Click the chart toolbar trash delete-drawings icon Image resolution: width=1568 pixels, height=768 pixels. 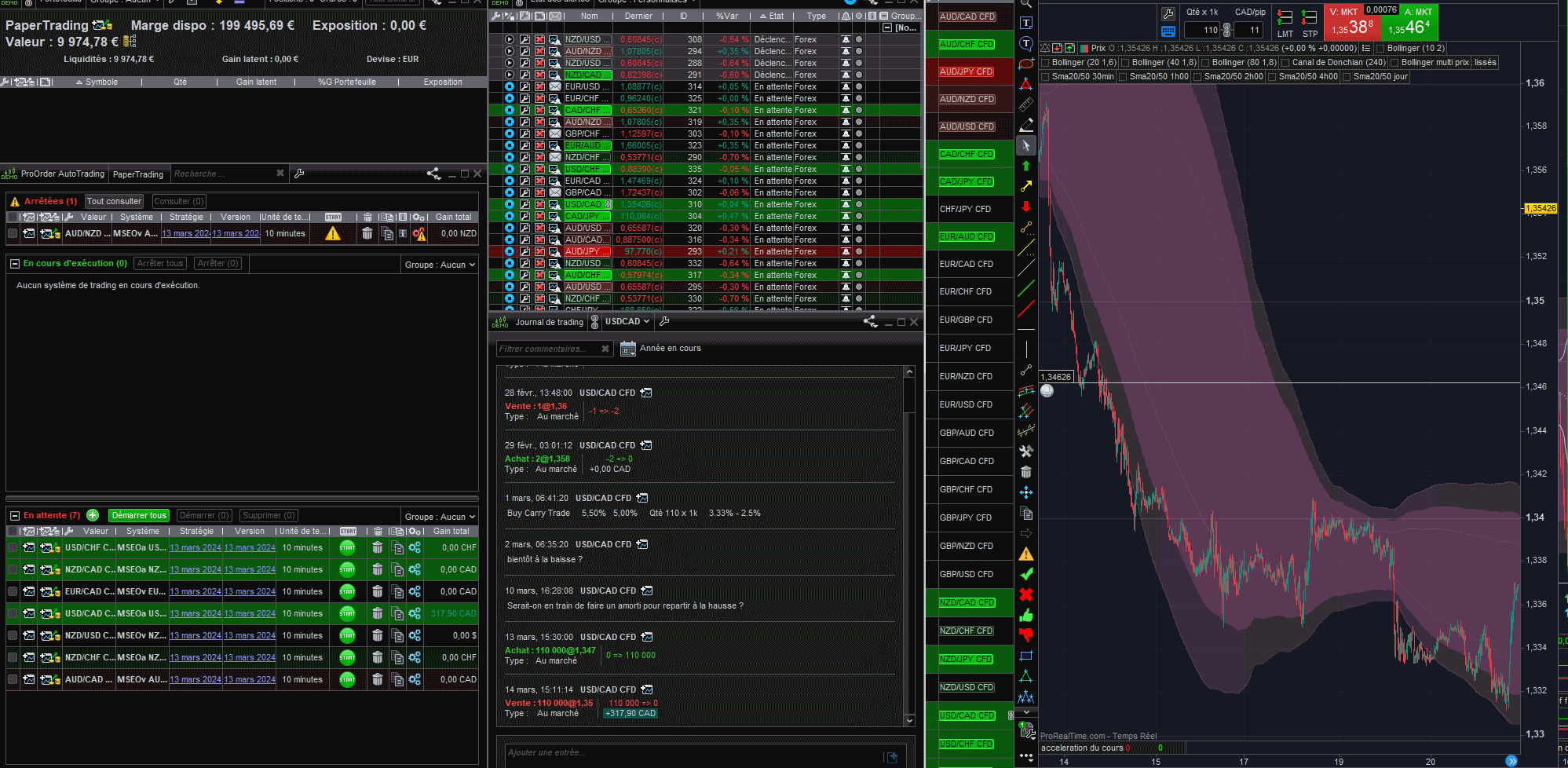[1026, 472]
